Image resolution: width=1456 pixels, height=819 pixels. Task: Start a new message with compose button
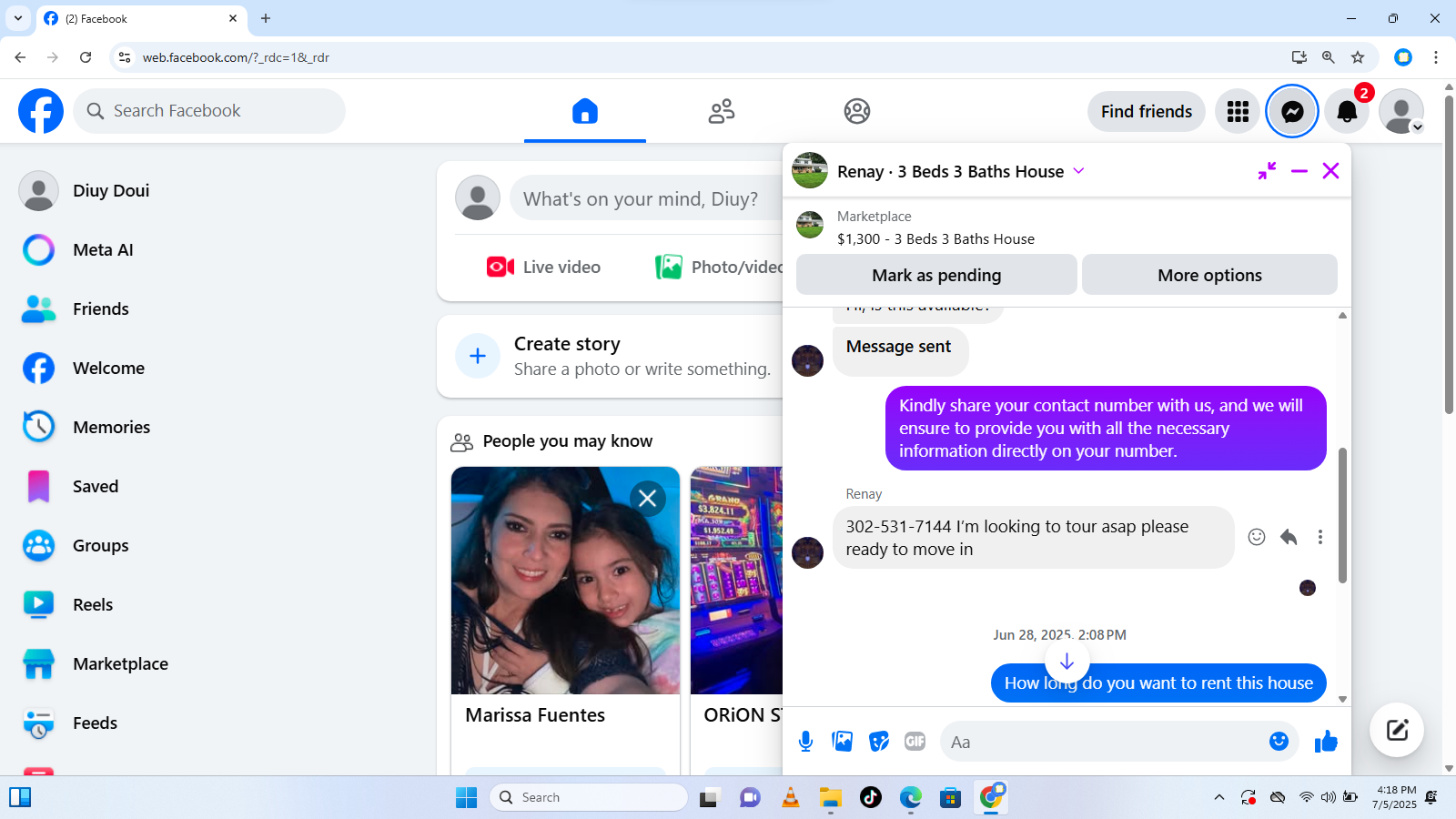[x=1397, y=730]
